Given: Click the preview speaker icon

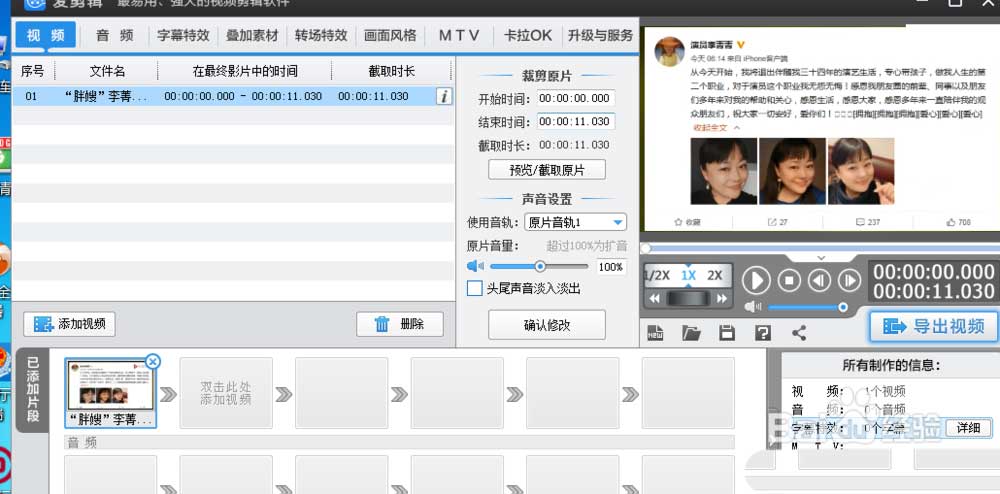Looking at the screenshot, I should pos(753,307).
